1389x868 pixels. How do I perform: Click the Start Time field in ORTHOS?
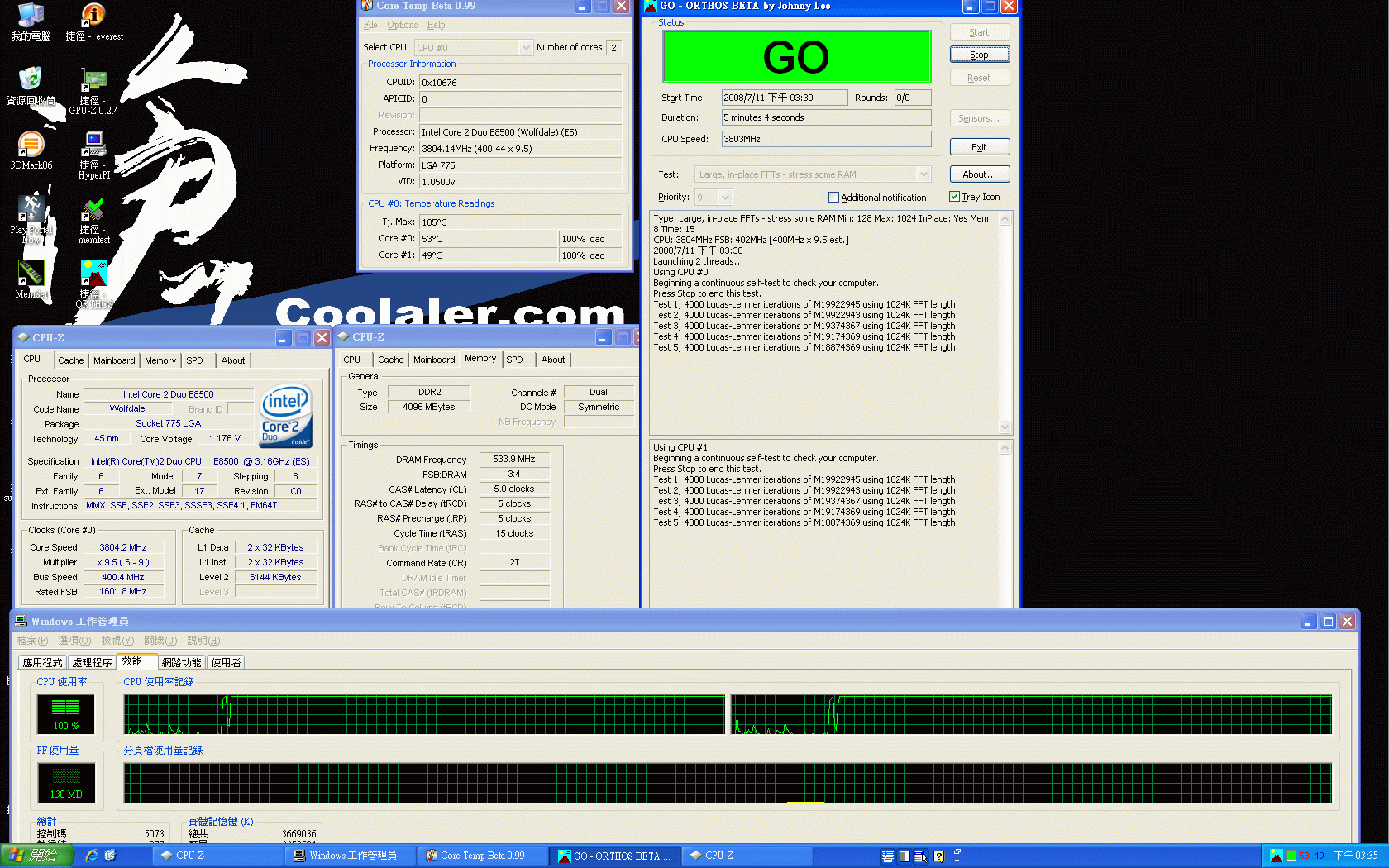[x=784, y=98]
